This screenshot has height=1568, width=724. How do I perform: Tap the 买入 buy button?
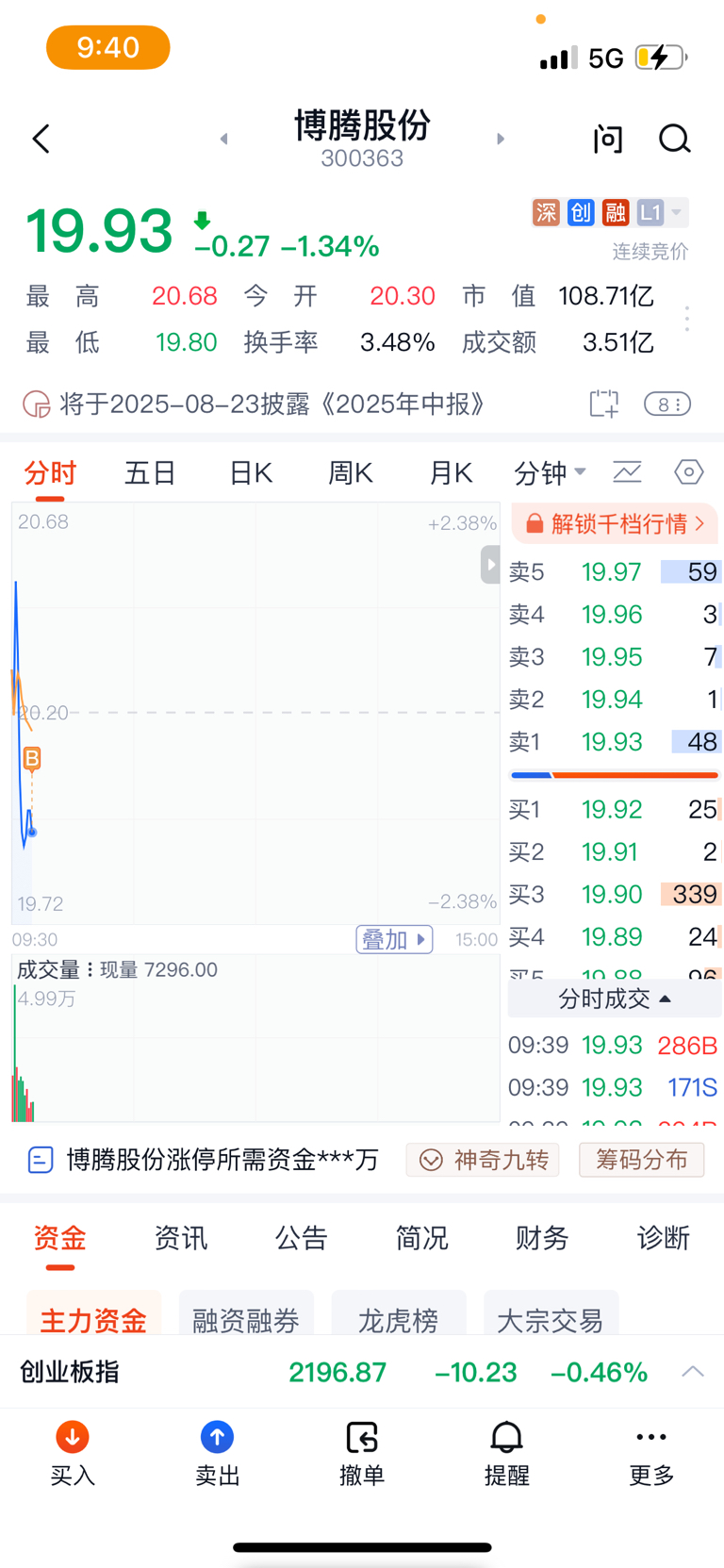coord(73,1454)
